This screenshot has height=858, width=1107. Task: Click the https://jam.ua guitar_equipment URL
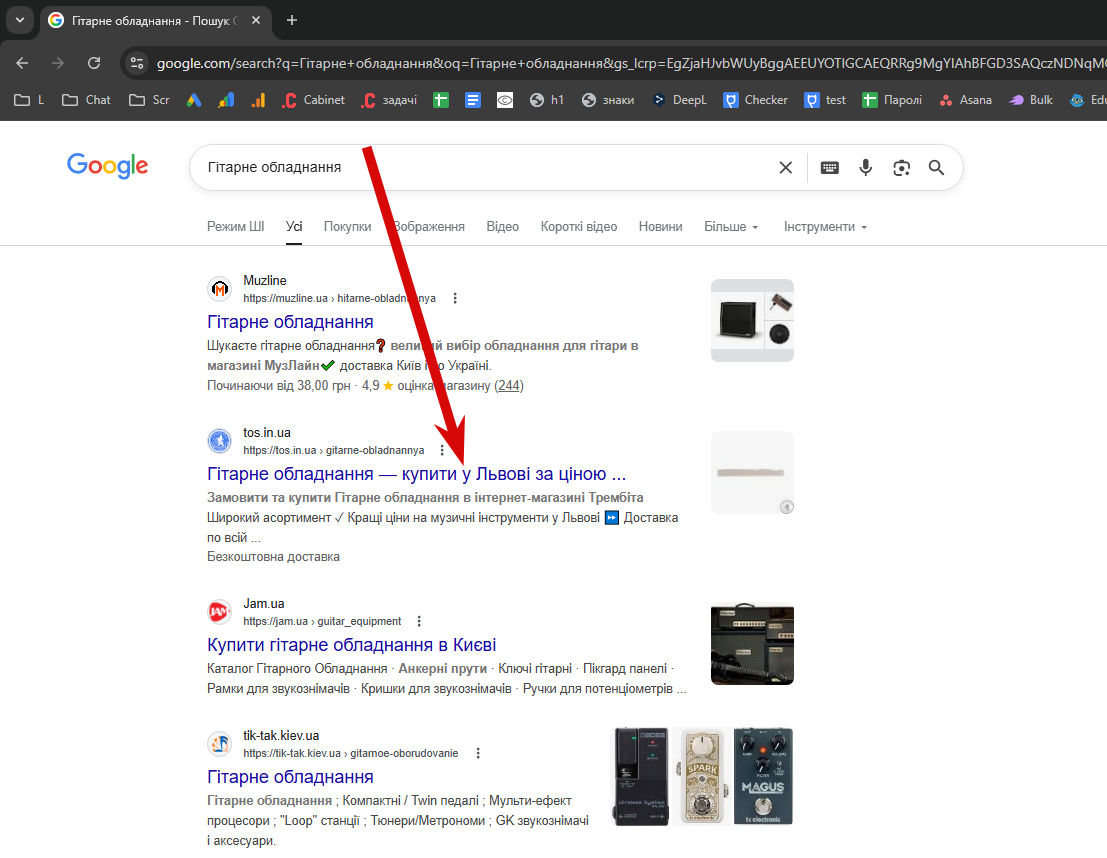(x=322, y=621)
